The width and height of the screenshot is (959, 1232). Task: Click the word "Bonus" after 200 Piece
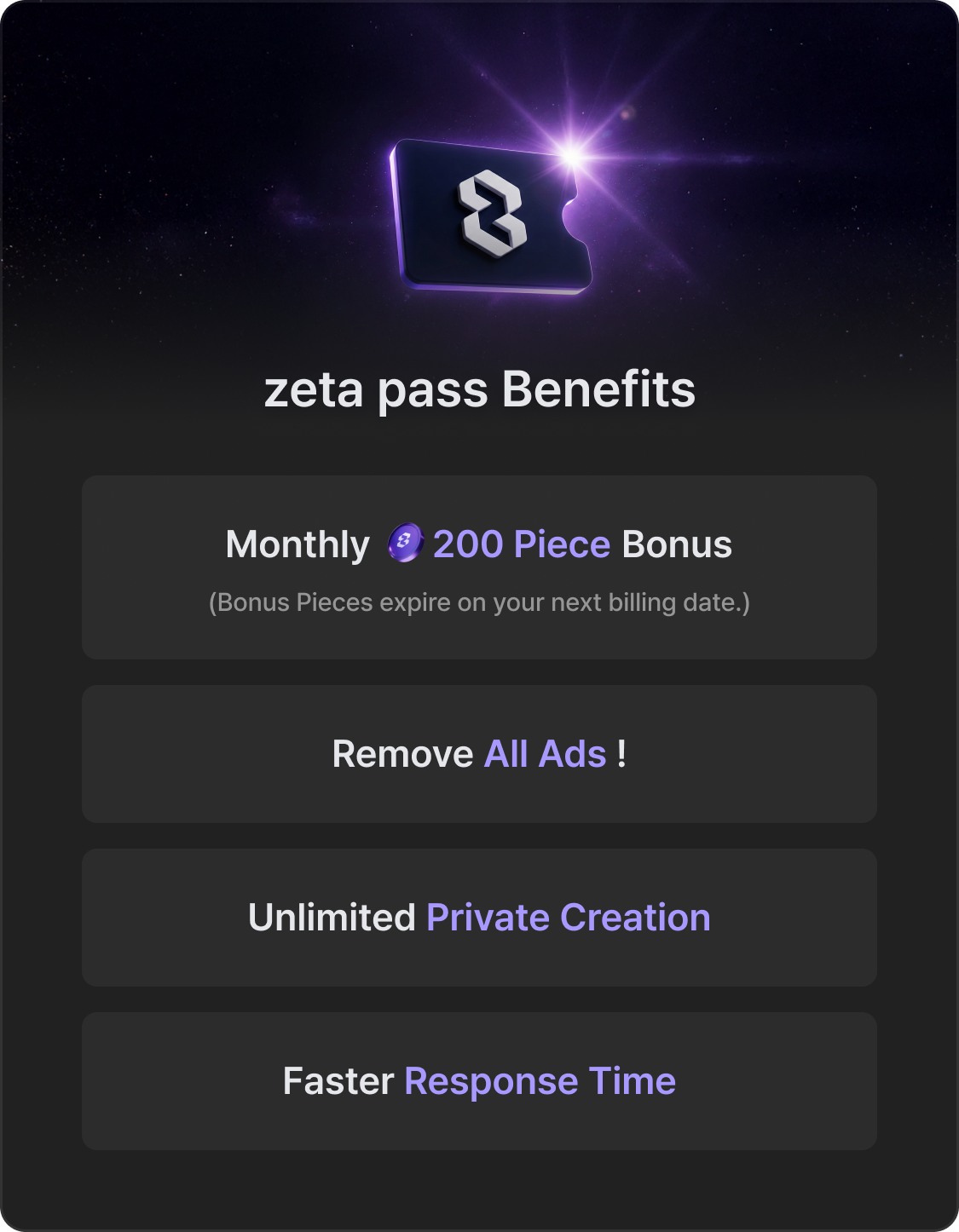[x=677, y=544]
